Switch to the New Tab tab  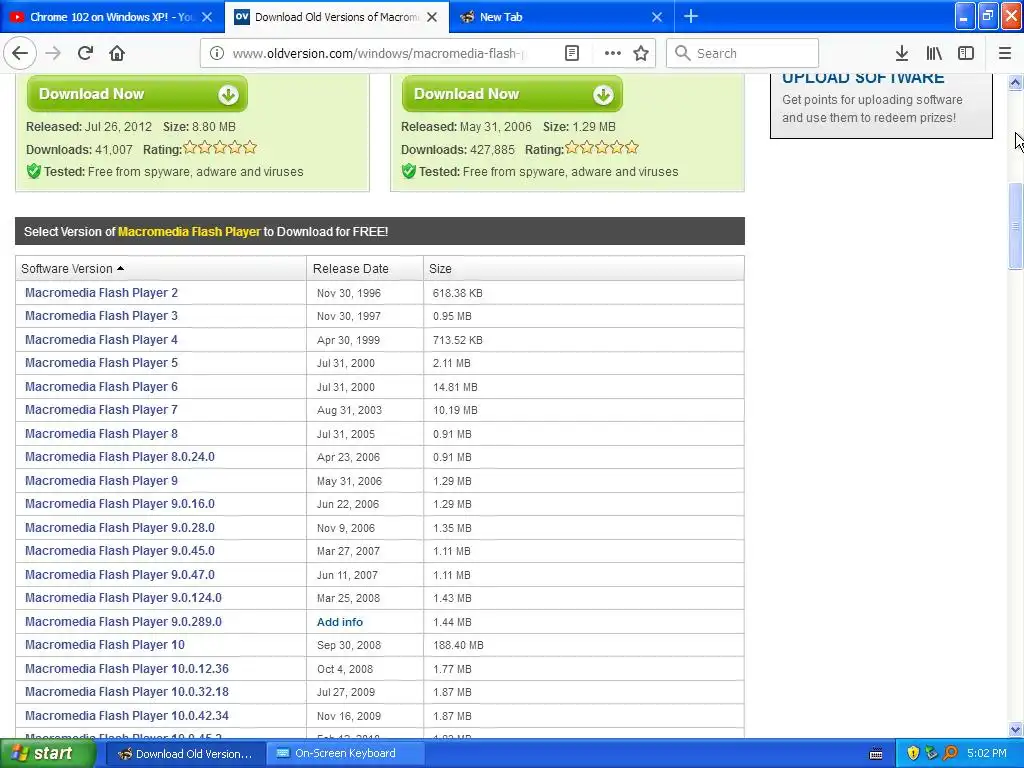pyautogui.click(x=562, y=17)
